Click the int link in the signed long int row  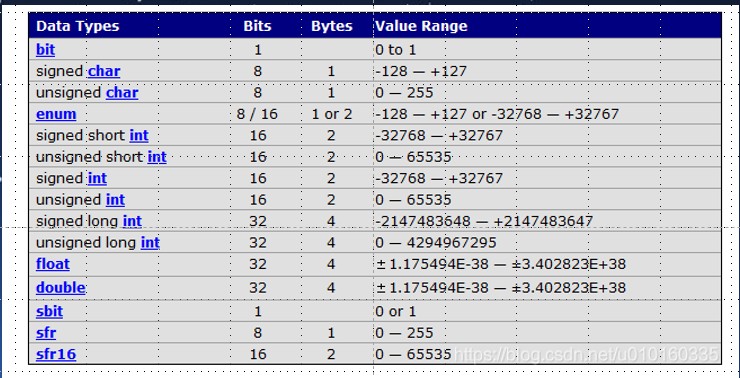(x=132, y=221)
